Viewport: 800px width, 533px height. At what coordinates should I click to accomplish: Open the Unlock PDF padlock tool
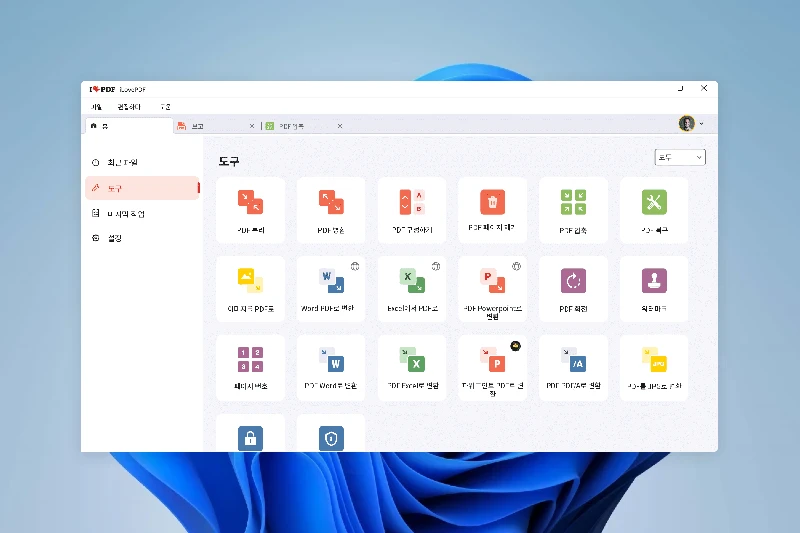[x=250, y=433]
